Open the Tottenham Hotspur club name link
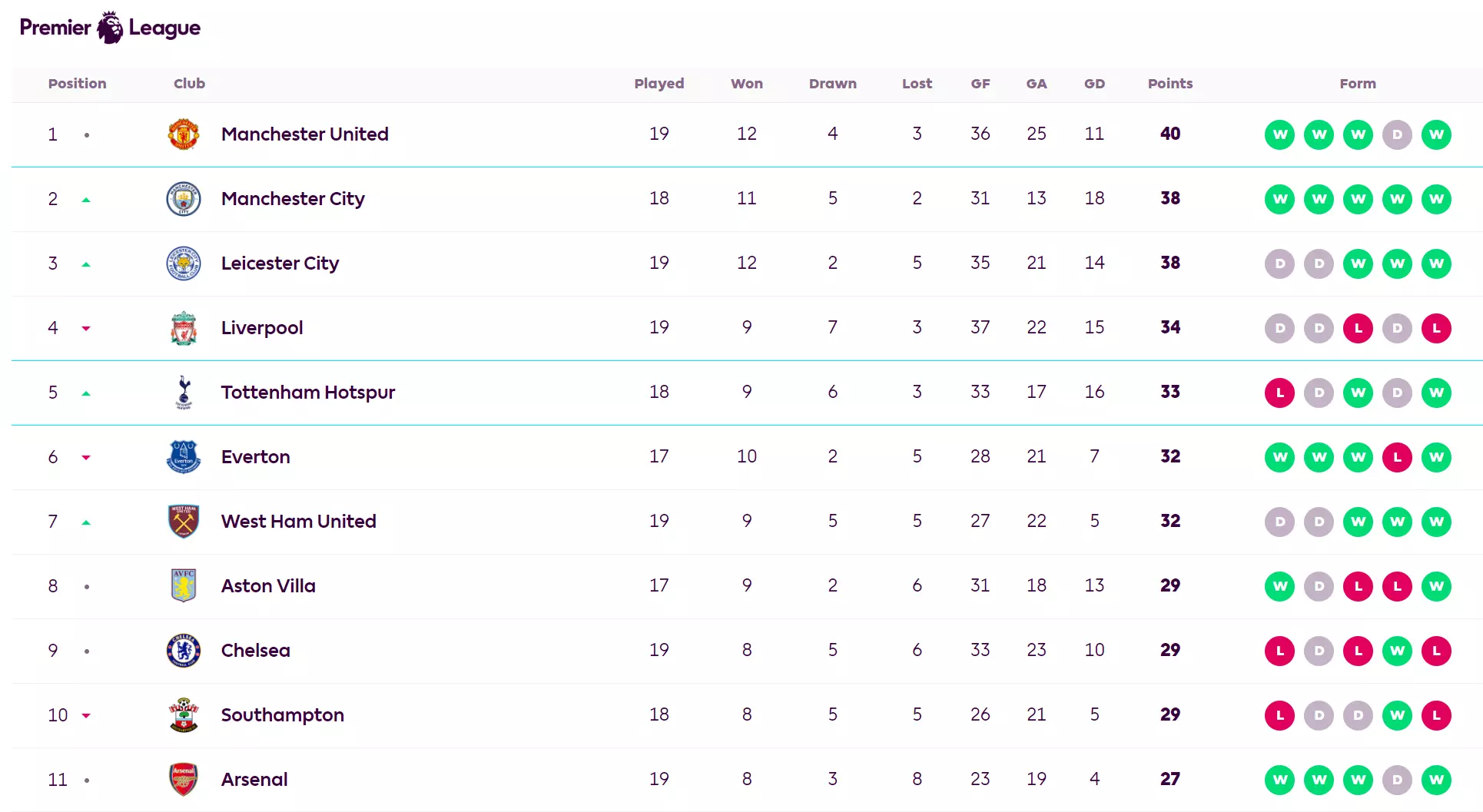1483x812 pixels. pos(307,393)
